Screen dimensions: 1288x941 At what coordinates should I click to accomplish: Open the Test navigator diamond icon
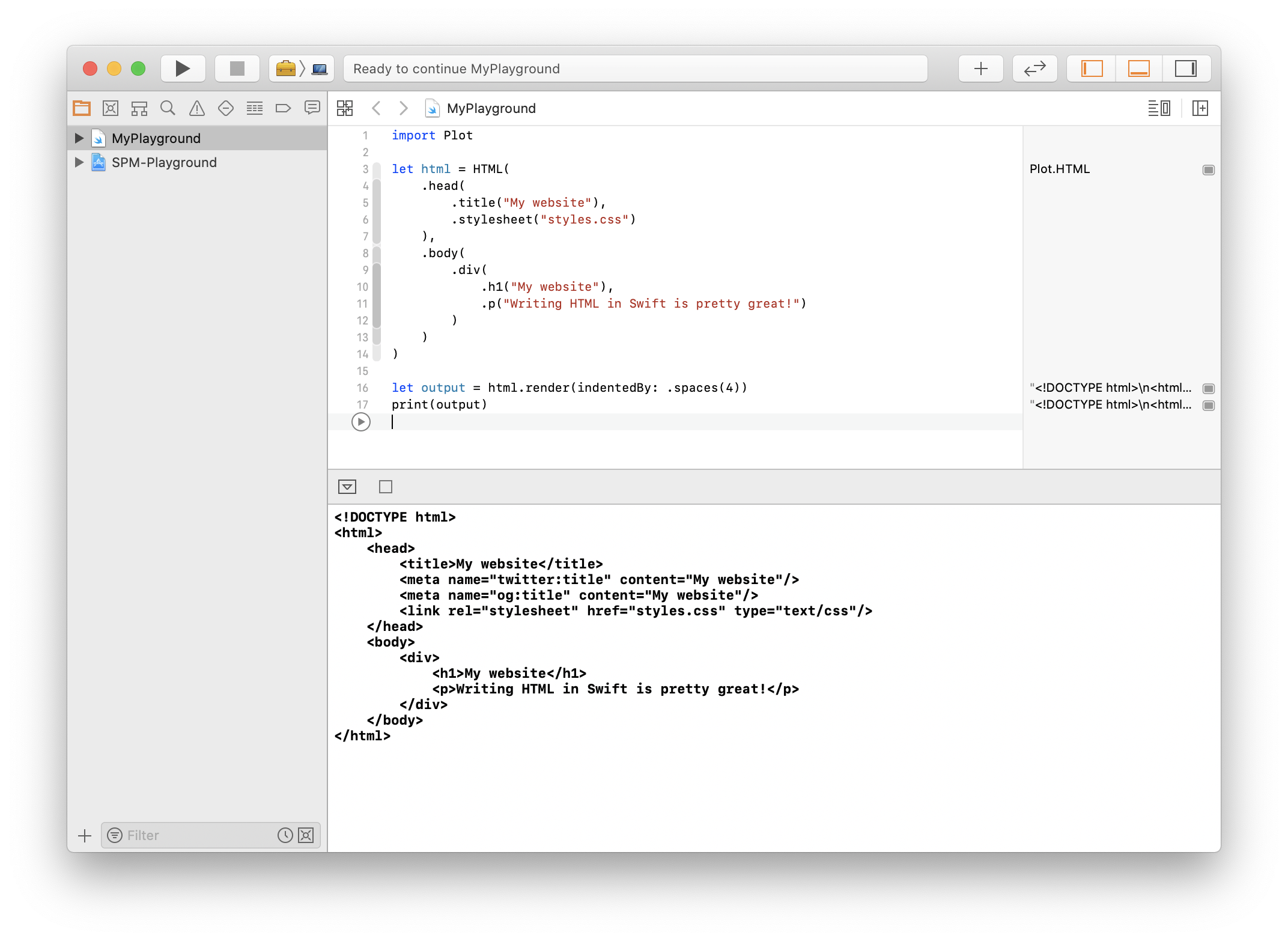coord(226,108)
